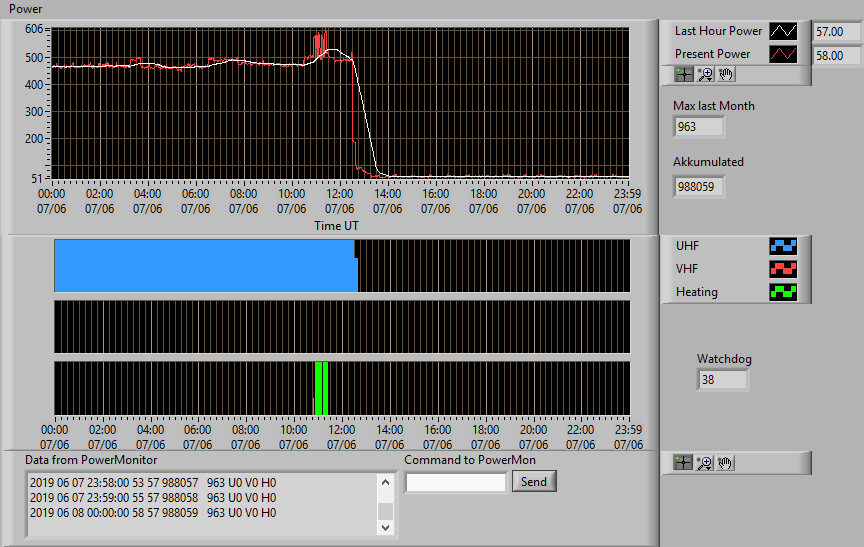Focus the Command to PowerMon input field

(456, 483)
